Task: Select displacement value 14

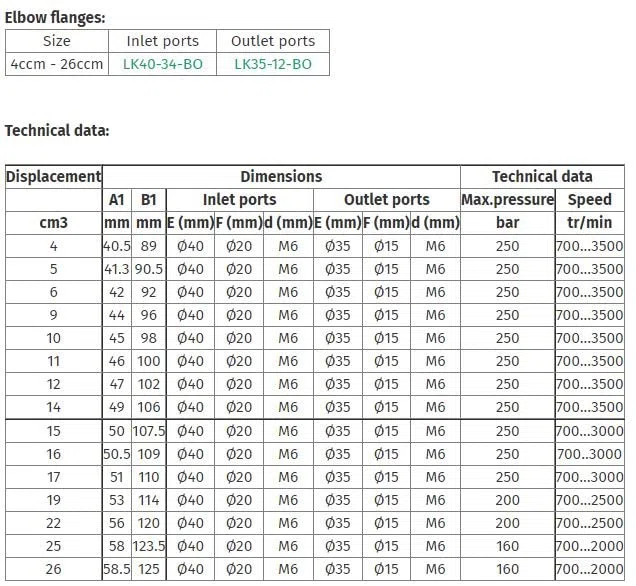Action: click(54, 407)
